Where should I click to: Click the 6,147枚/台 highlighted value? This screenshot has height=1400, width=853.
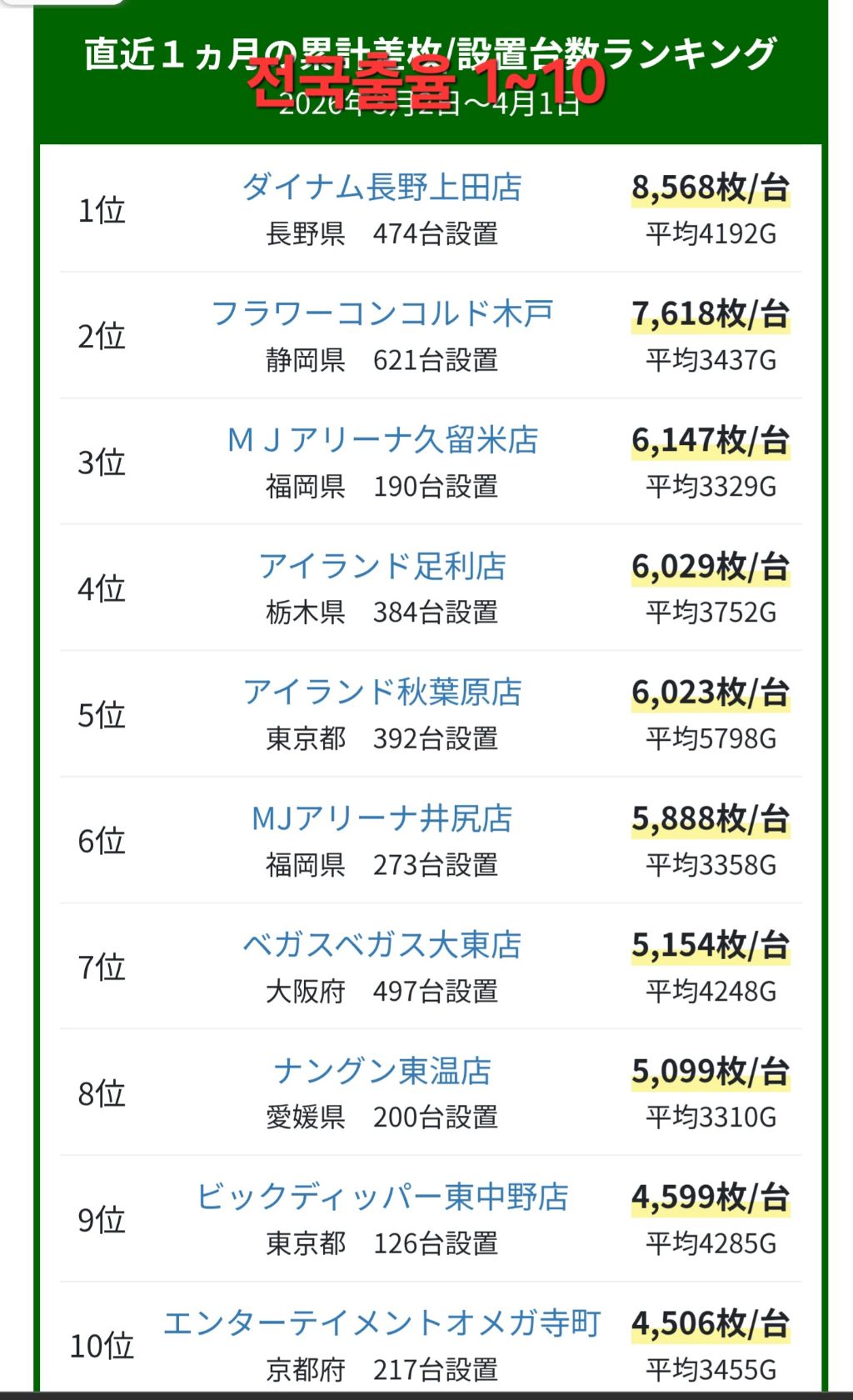pyautogui.click(x=711, y=441)
